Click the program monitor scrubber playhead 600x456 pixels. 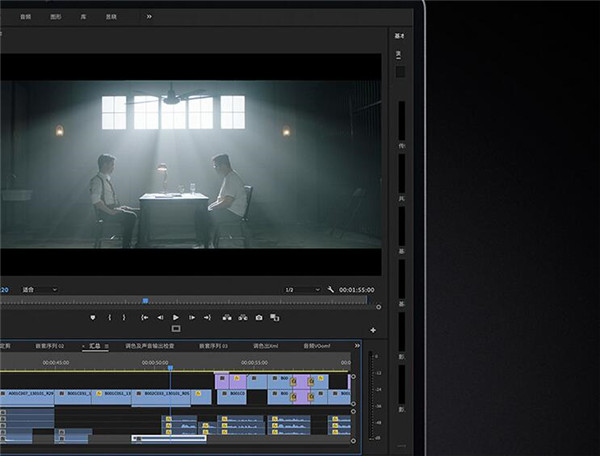tap(145, 301)
